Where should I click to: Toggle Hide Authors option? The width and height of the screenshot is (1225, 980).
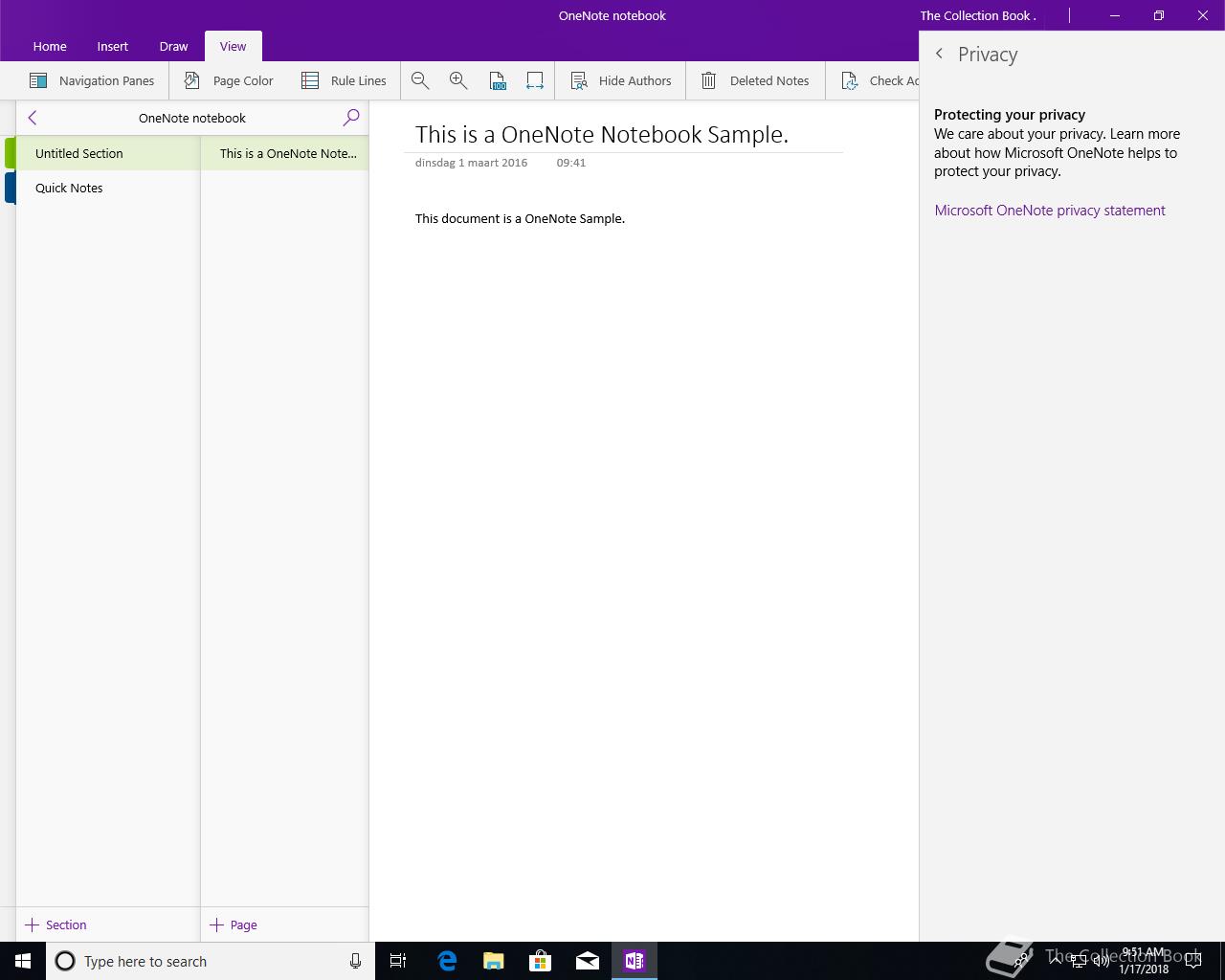(621, 81)
